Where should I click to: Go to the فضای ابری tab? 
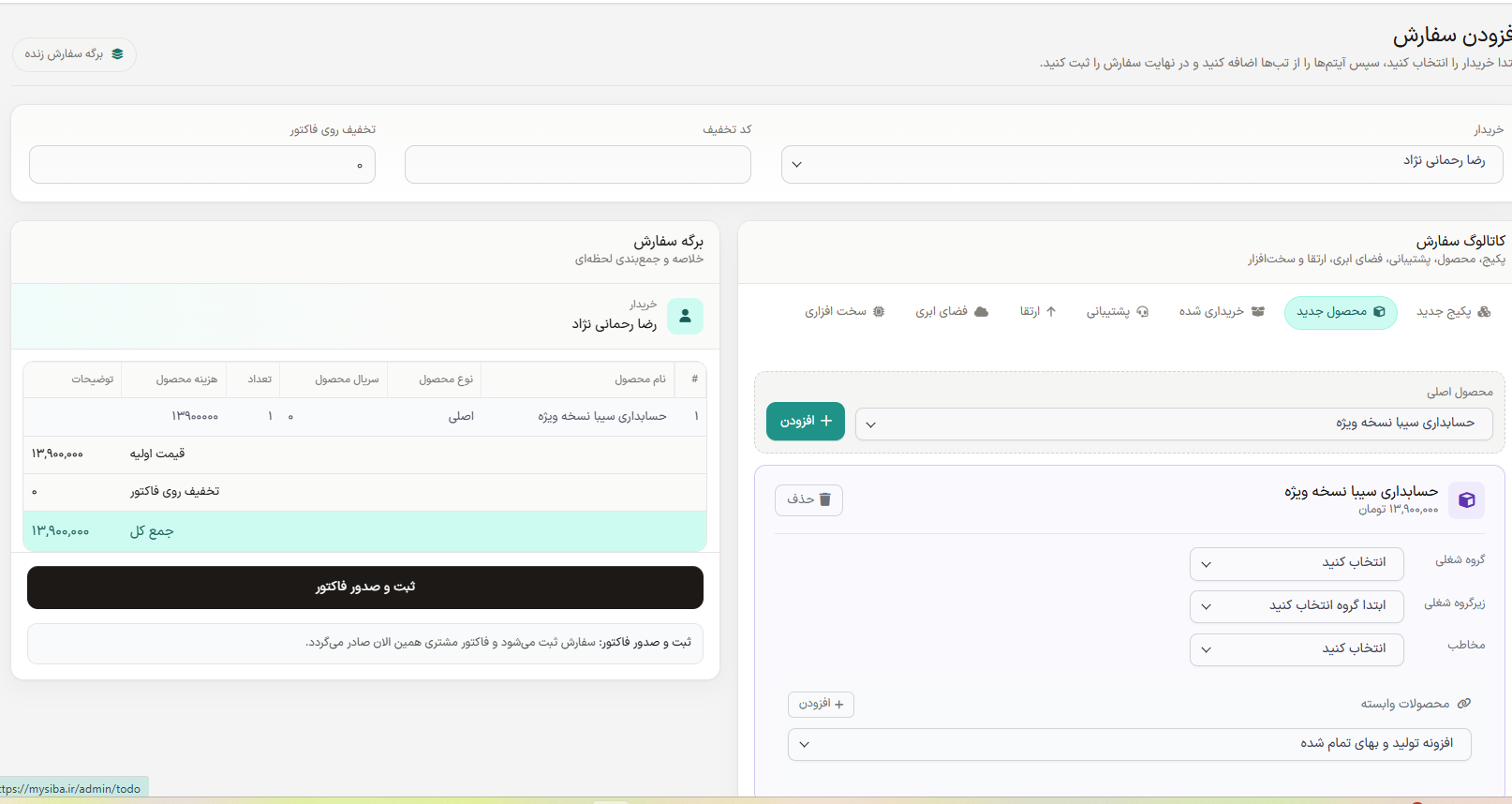(x=952, y=312)
